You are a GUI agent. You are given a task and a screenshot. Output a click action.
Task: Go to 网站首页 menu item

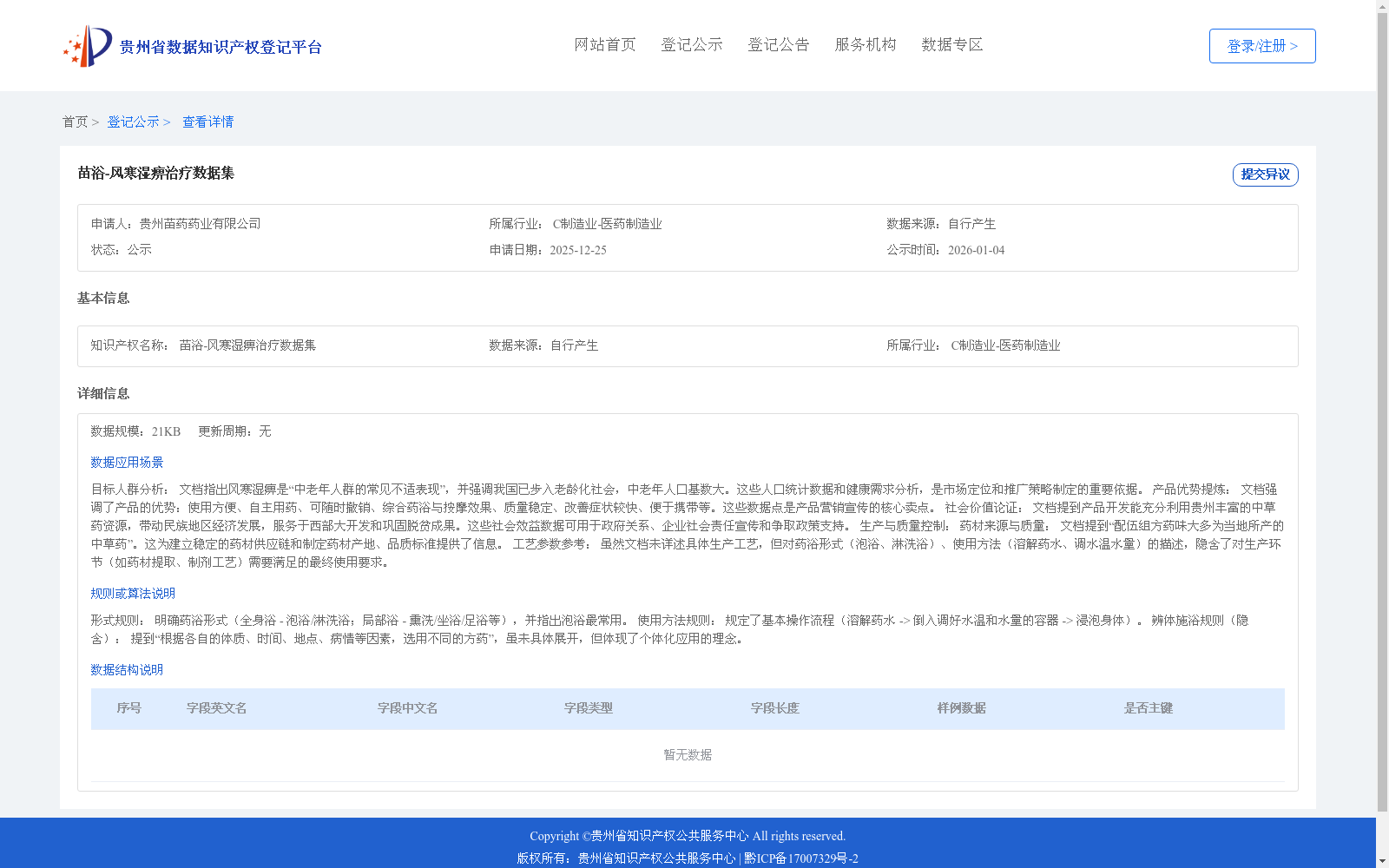coord(605,44)
